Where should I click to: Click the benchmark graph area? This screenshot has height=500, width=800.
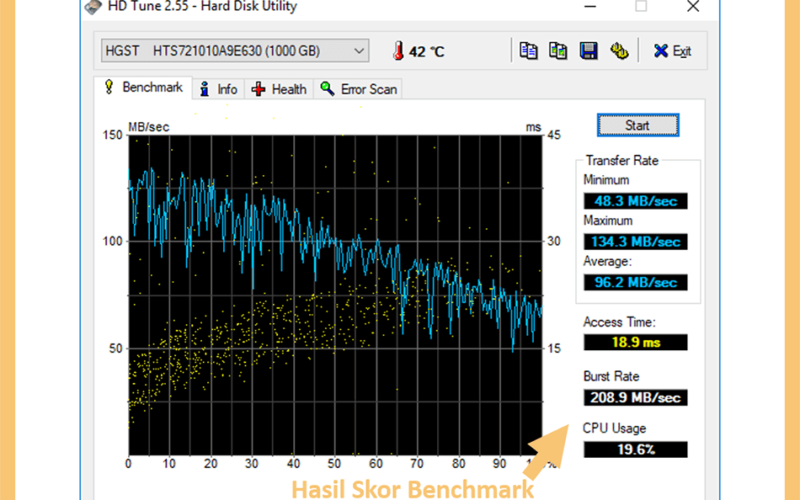point(335,295)
